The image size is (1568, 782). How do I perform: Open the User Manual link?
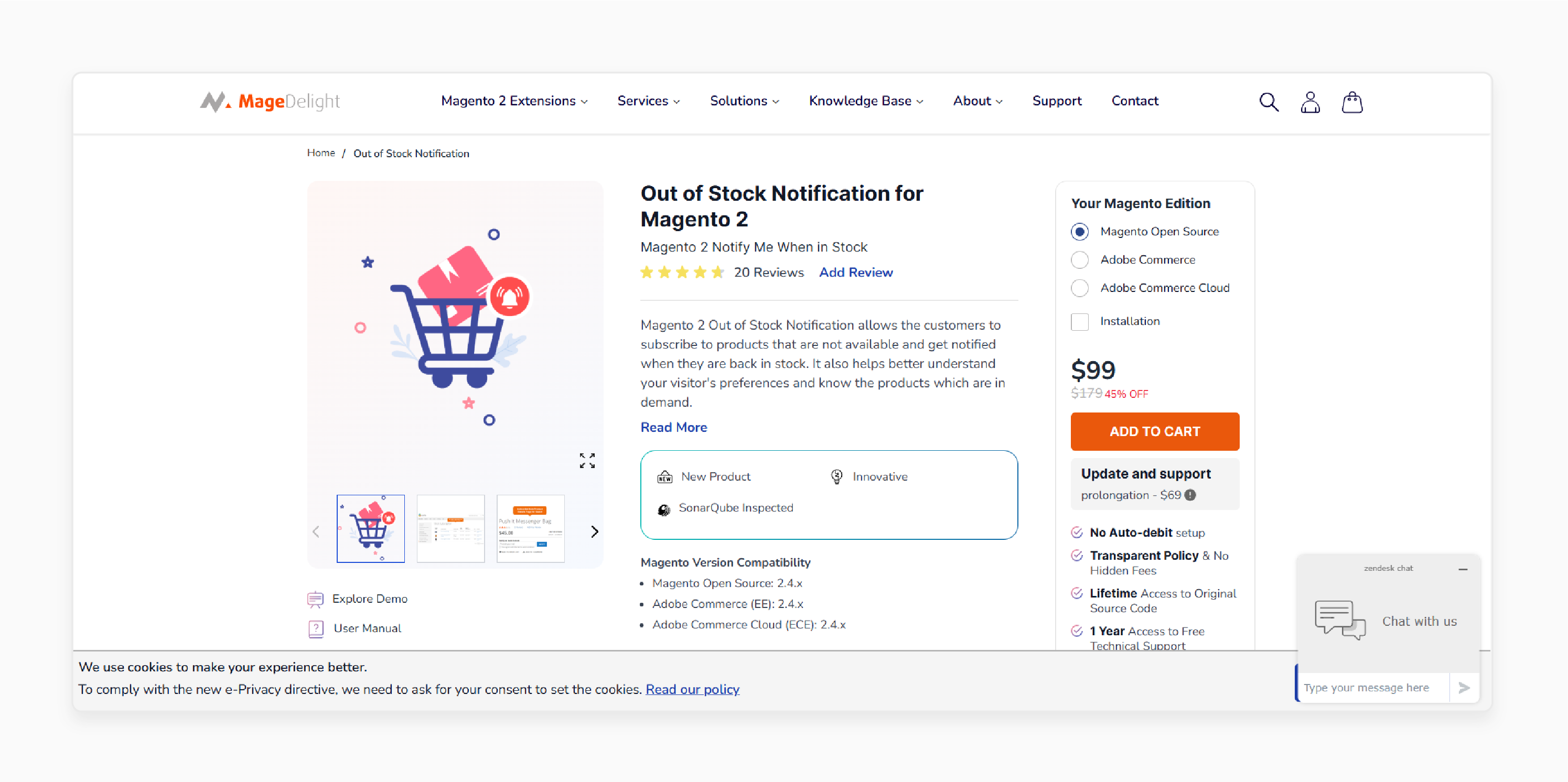[367, 628]
